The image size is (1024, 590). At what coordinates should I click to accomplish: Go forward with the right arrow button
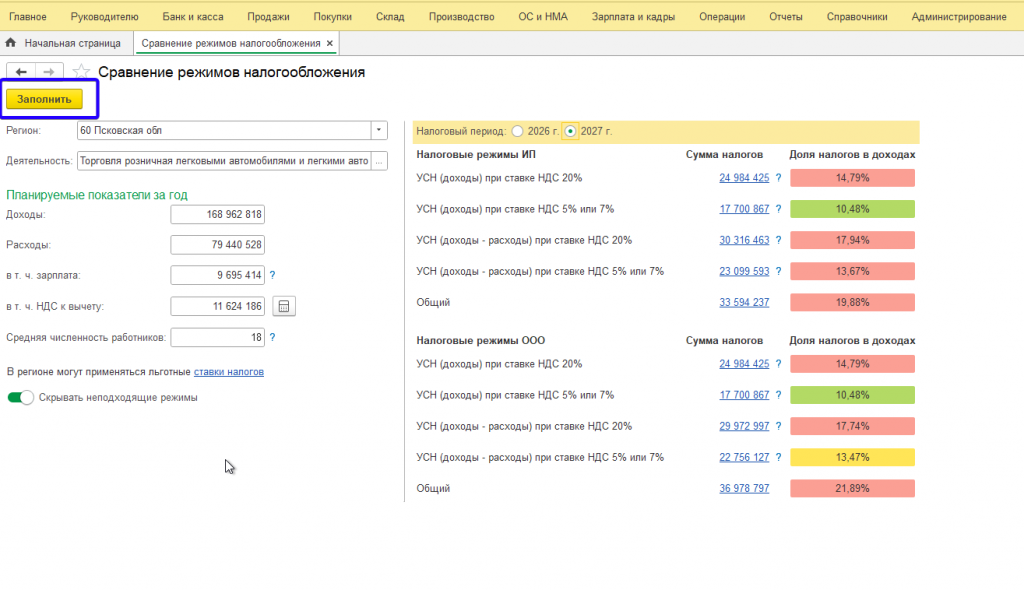tap(49, 72)
